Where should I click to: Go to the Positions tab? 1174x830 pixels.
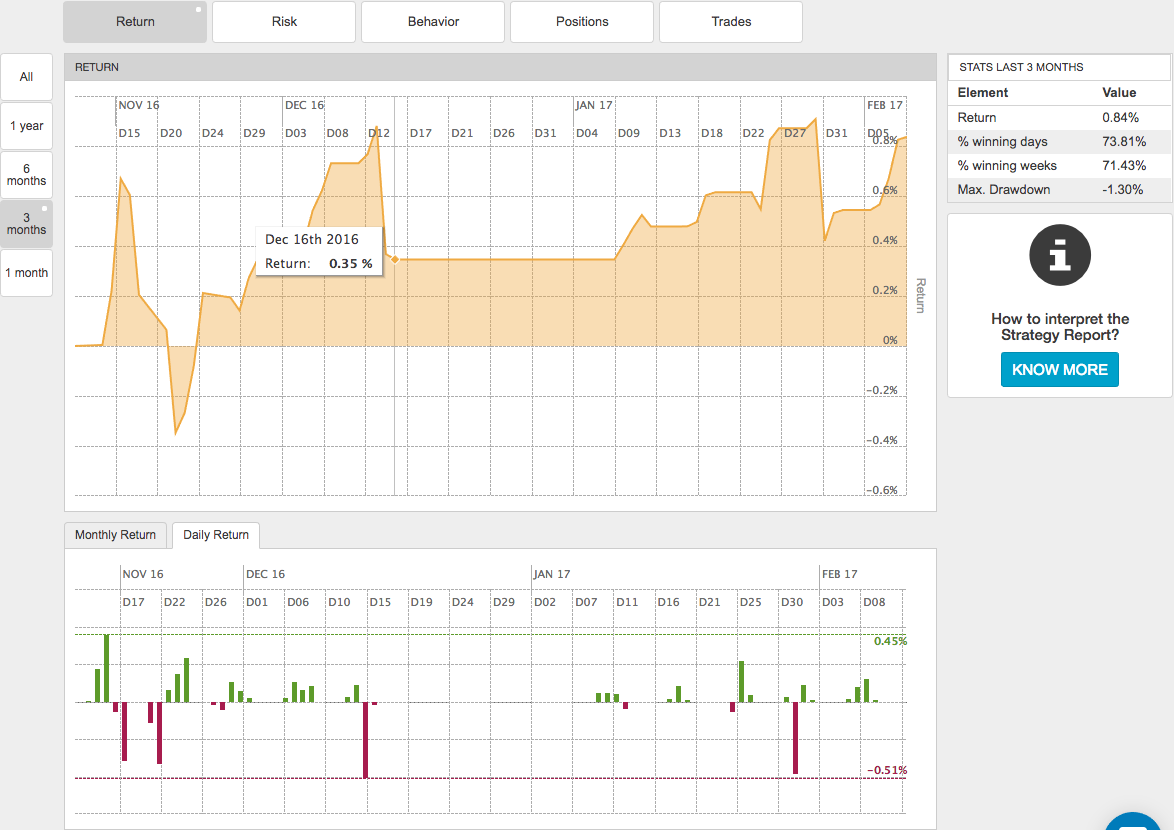click(x=582, y=21)
